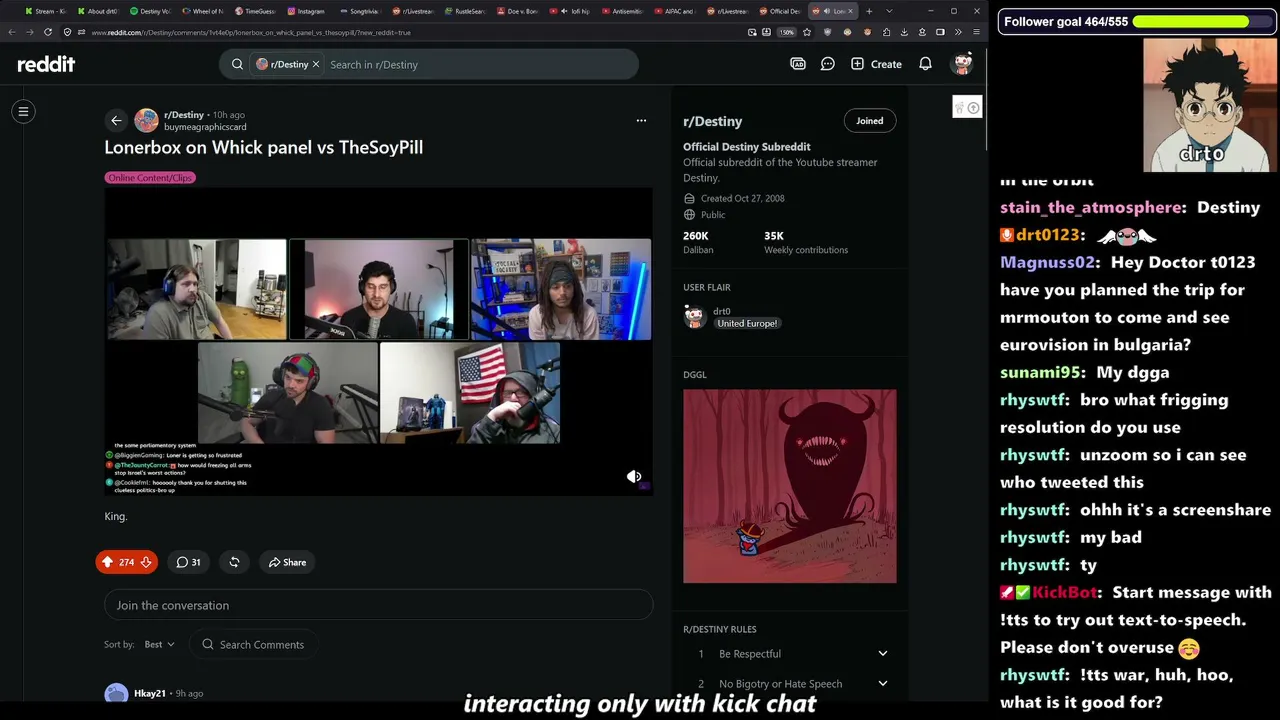Open the r/Destiny subreddit link in post header
This screenshot has height=720, width=1280.
coord(184,115)
